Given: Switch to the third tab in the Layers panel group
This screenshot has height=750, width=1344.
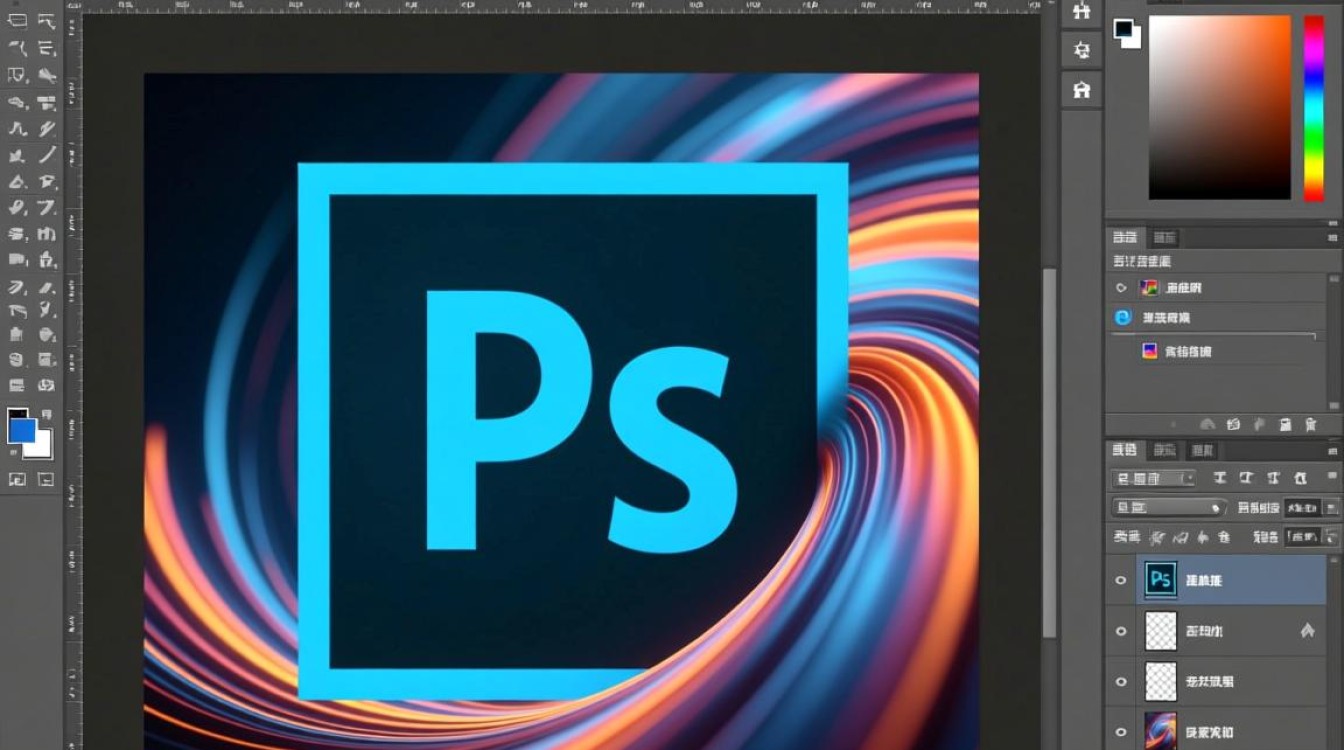Looking at the screenshot, I should click(1203, 451).
